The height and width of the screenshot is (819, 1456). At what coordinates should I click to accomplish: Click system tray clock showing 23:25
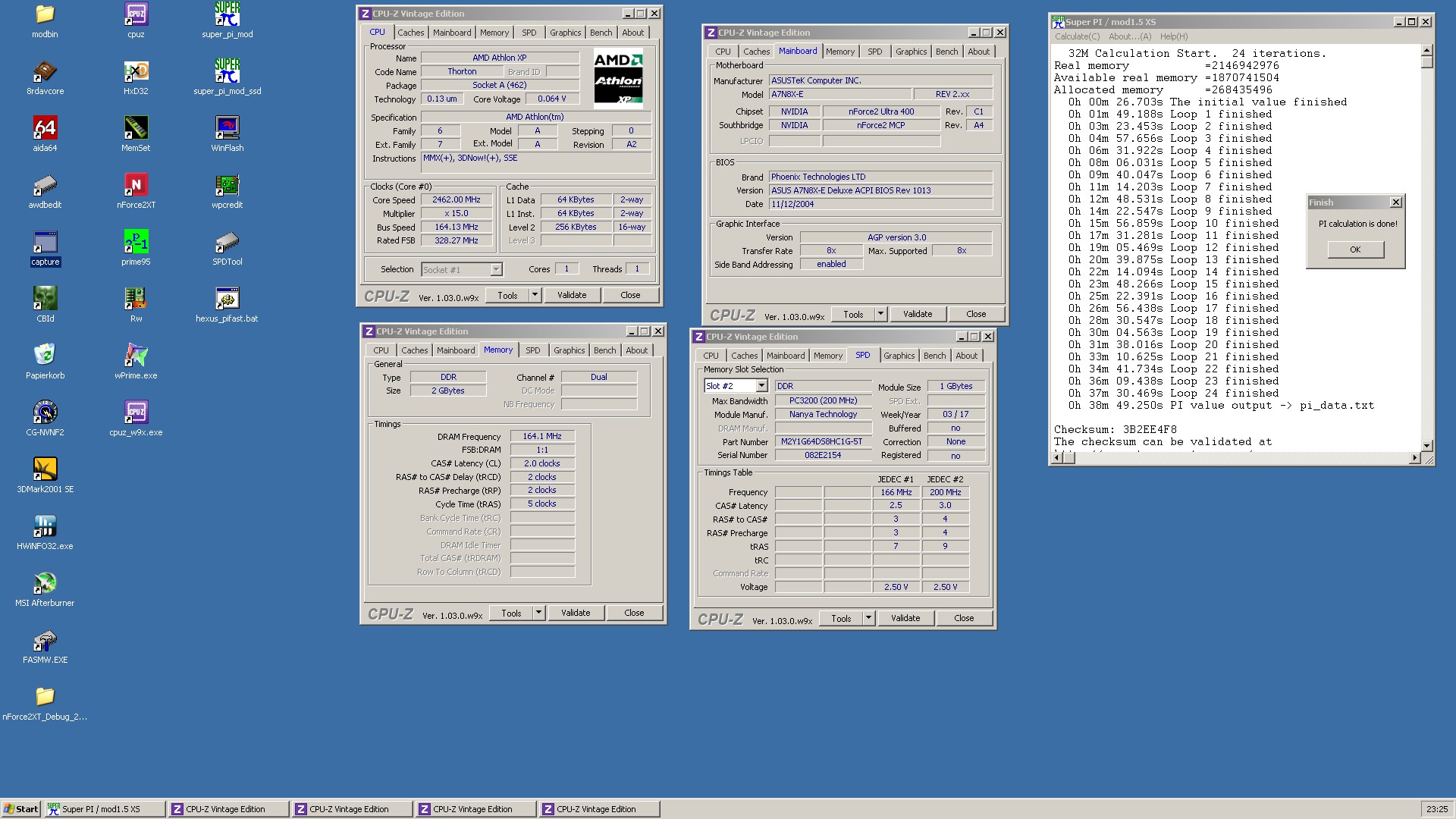[1436, 809]
